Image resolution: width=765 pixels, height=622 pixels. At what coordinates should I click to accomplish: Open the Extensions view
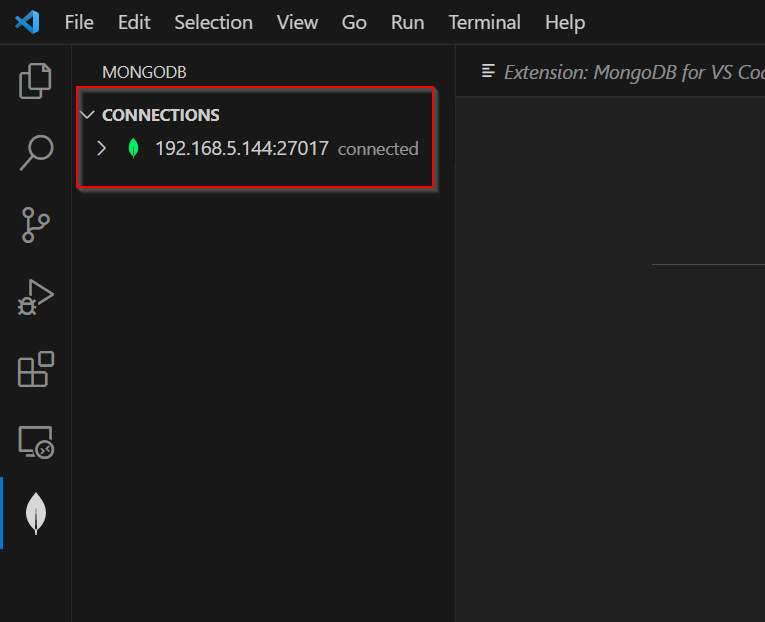point(36,369)
